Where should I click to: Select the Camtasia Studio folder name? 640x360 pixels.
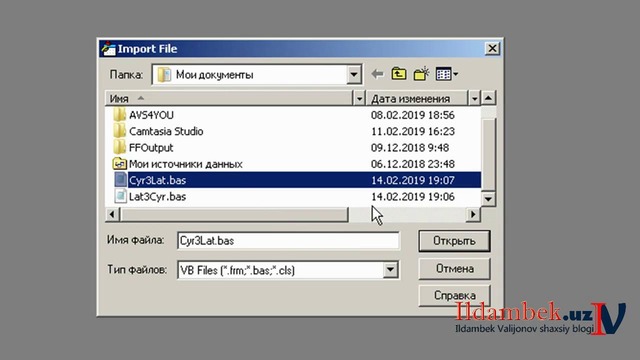[166, 131]
